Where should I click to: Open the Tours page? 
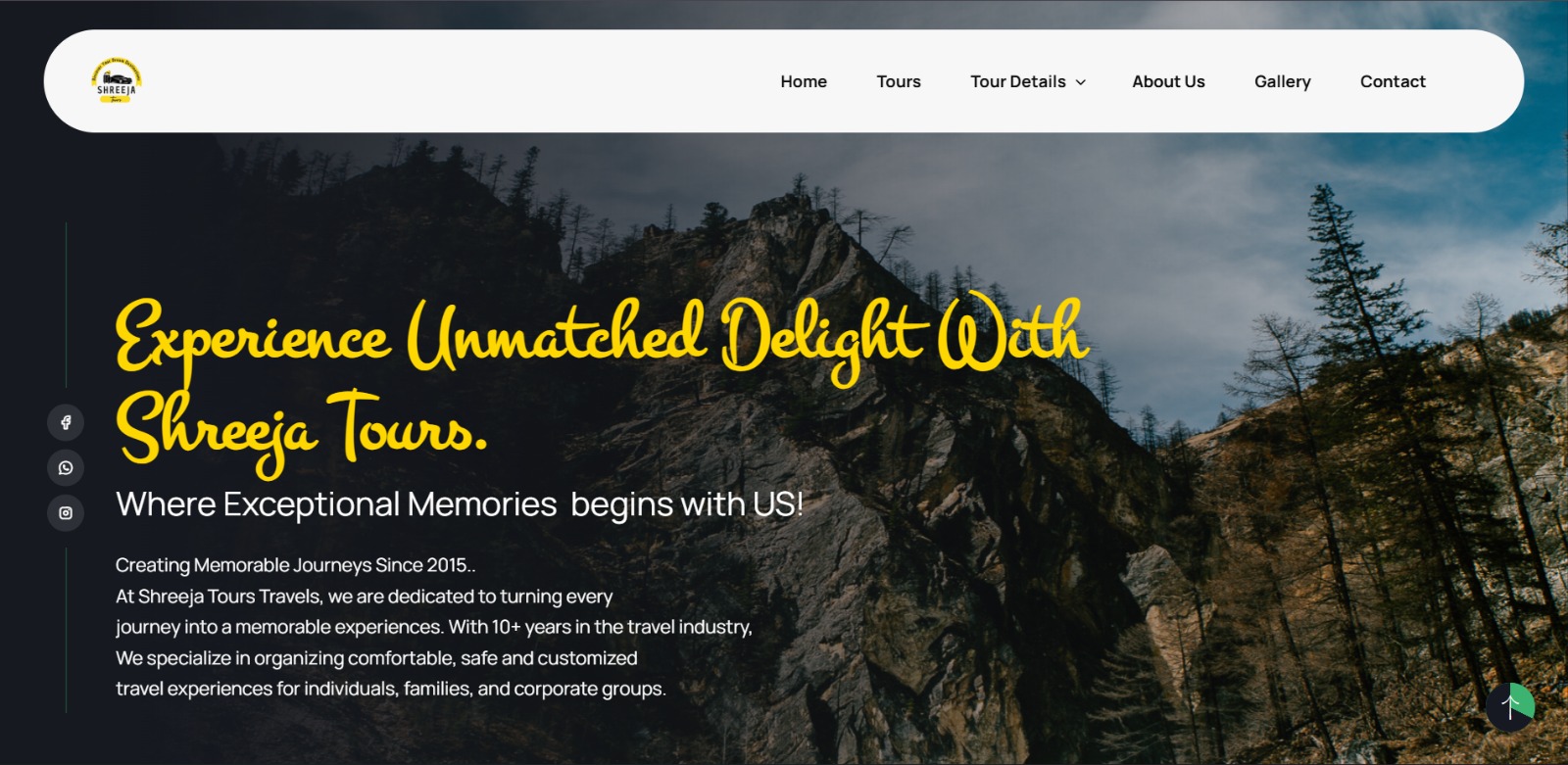(899, 81)
